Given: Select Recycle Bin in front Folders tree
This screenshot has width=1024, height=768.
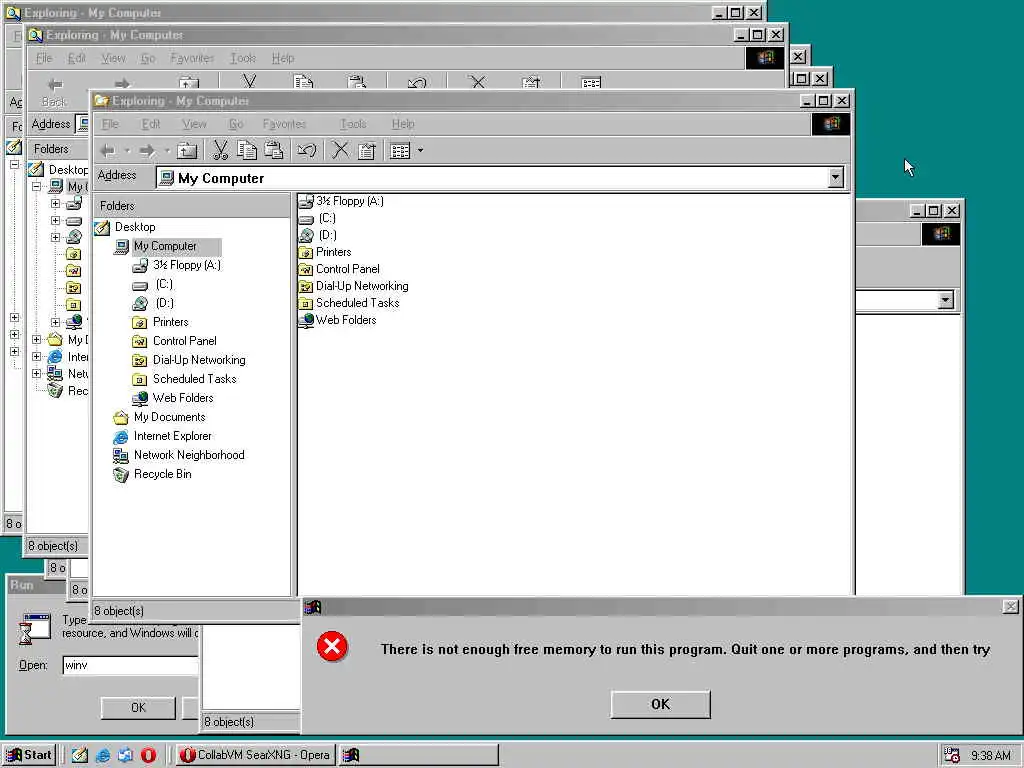Looking at the screenshot, I should pyautogui.click(x=163, y=474).
